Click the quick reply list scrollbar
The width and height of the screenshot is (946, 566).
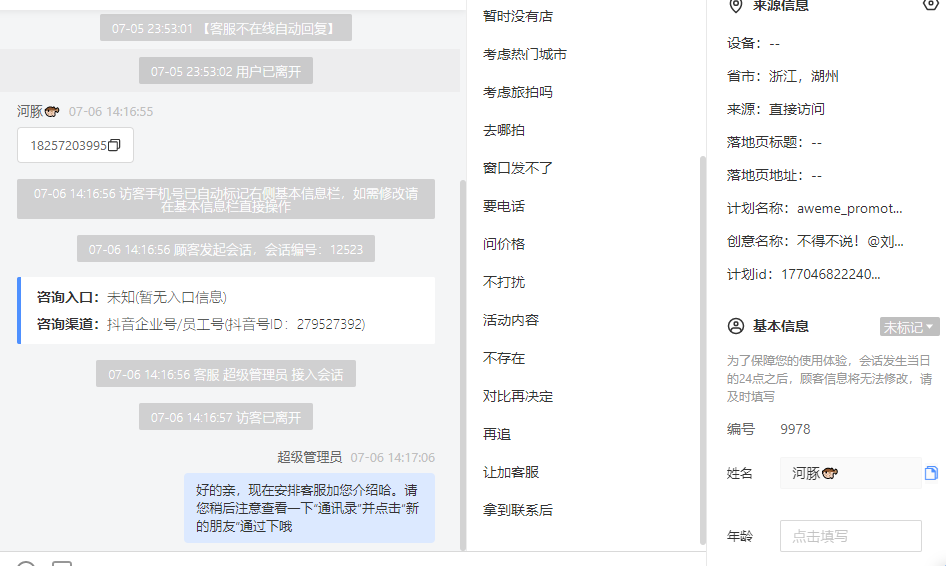pos(702,350)
